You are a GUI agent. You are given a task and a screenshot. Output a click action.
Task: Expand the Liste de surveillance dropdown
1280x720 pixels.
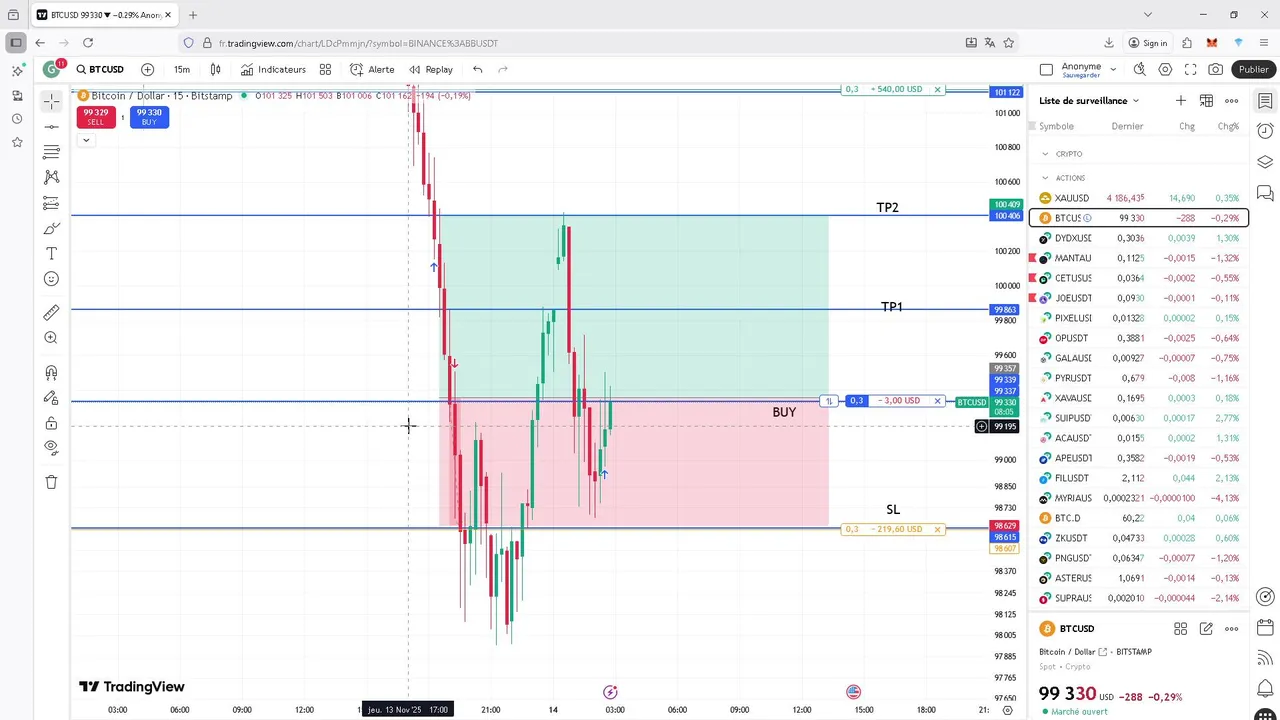click(x=1089, y=100)
